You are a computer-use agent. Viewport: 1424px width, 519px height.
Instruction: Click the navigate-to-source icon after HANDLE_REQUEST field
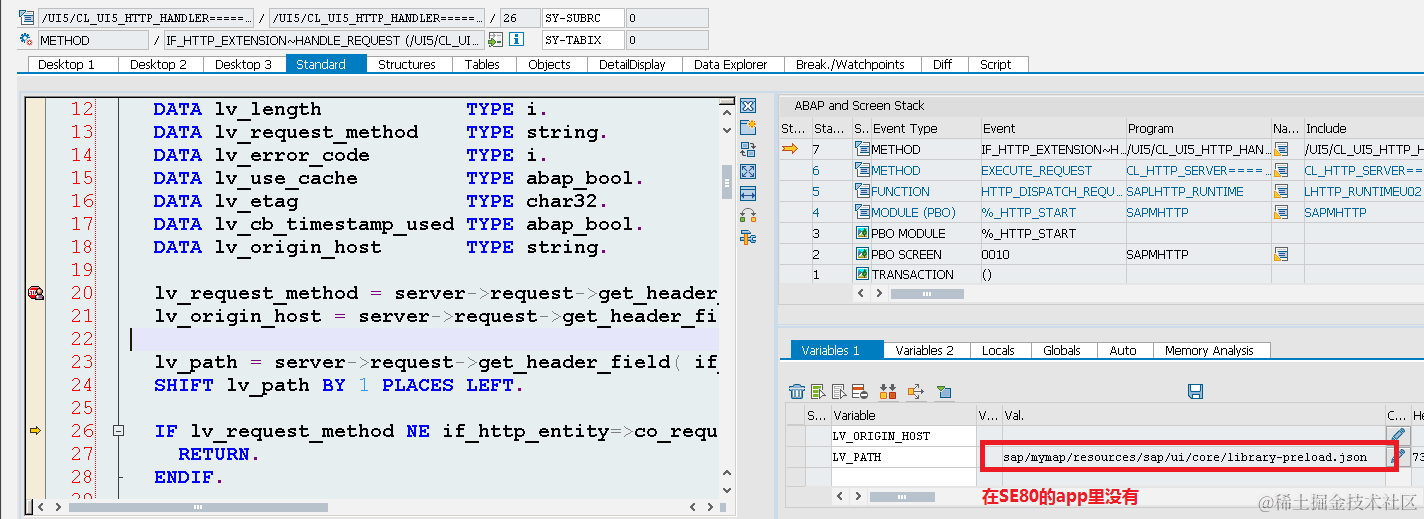(495, 40)
